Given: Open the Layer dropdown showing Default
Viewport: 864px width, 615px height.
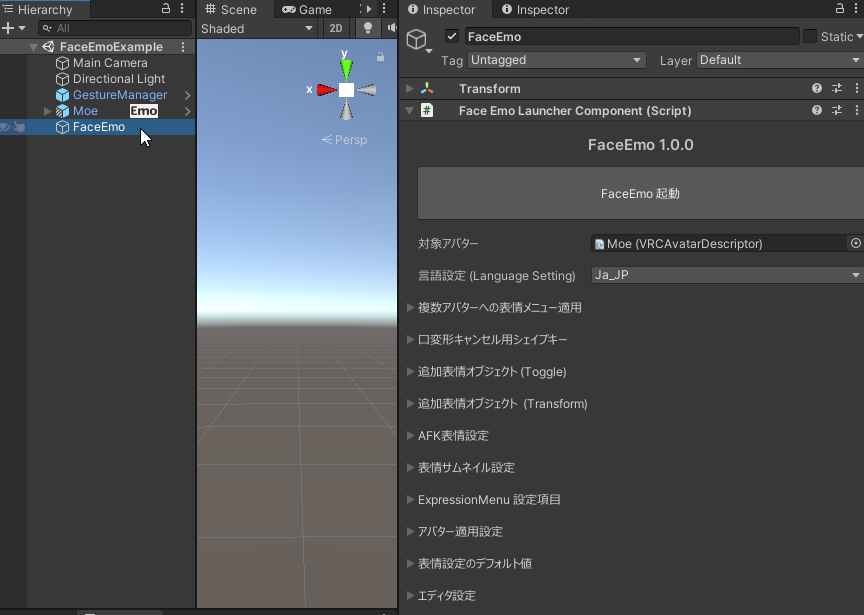Looking at the screenshot, I should tap(779, 60).
